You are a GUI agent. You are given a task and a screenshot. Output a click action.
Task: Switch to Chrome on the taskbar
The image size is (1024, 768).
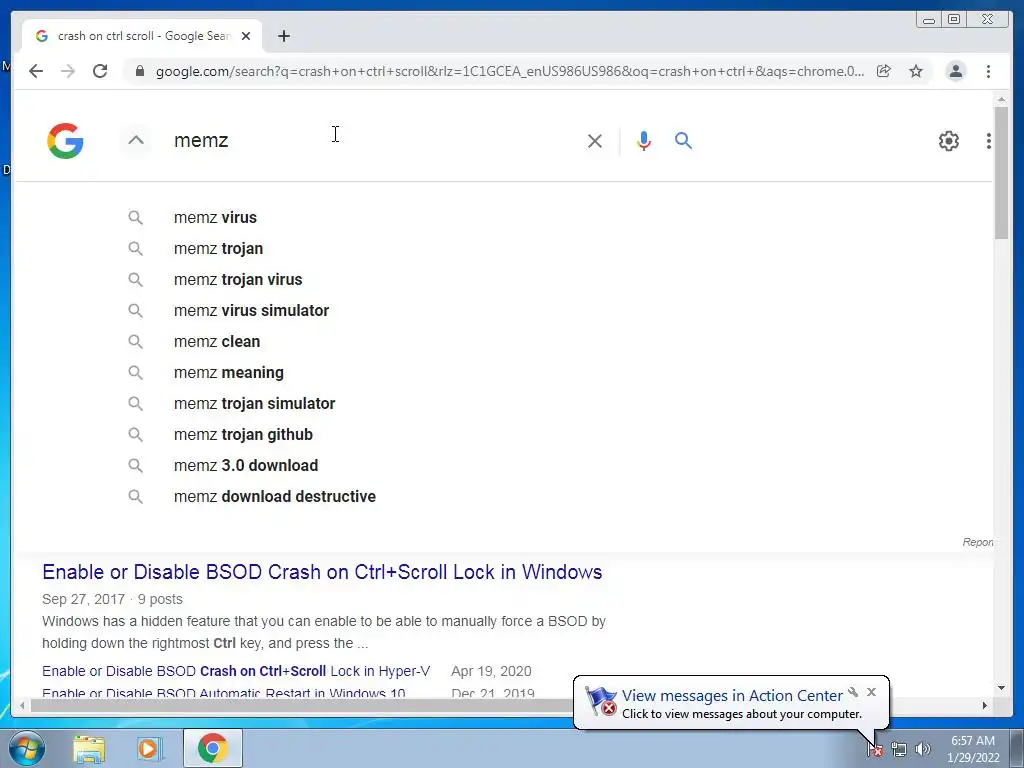(212, 748)
